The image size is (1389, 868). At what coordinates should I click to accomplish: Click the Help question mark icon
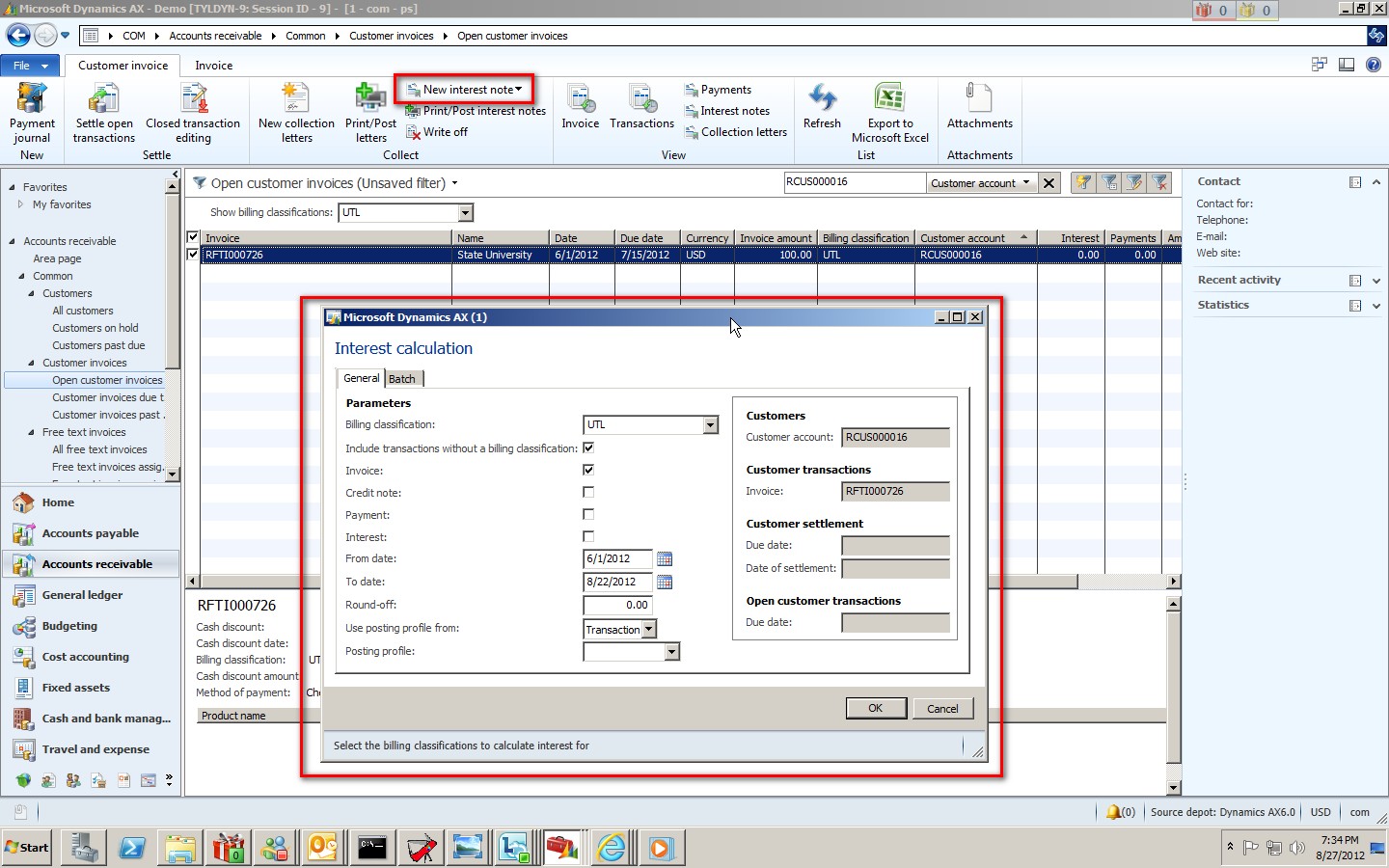1374,65
